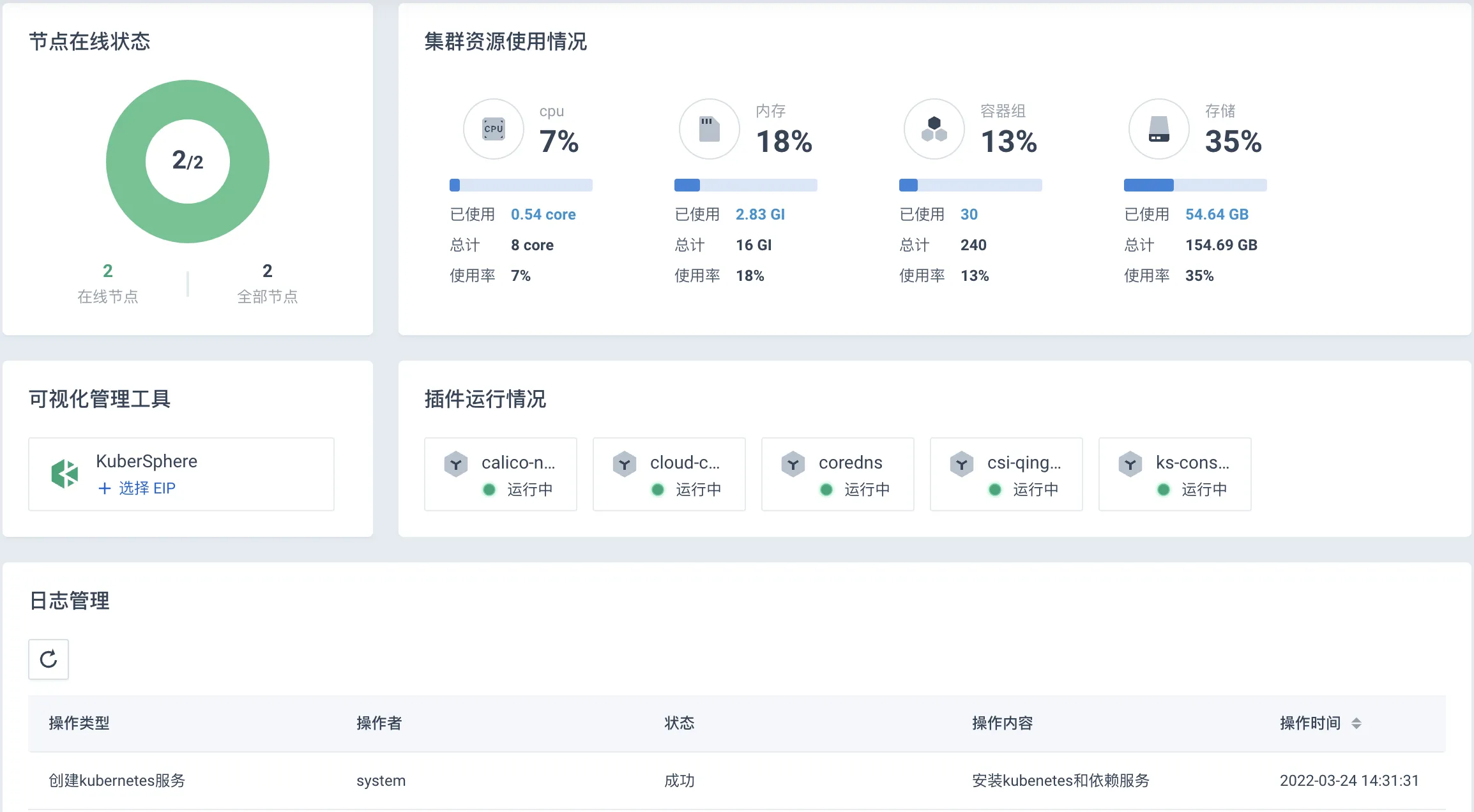The width and height of the screenshot is (1474, 812).
Task: Click the coredns plugin hexagon icon
Action: pos(793,463)
